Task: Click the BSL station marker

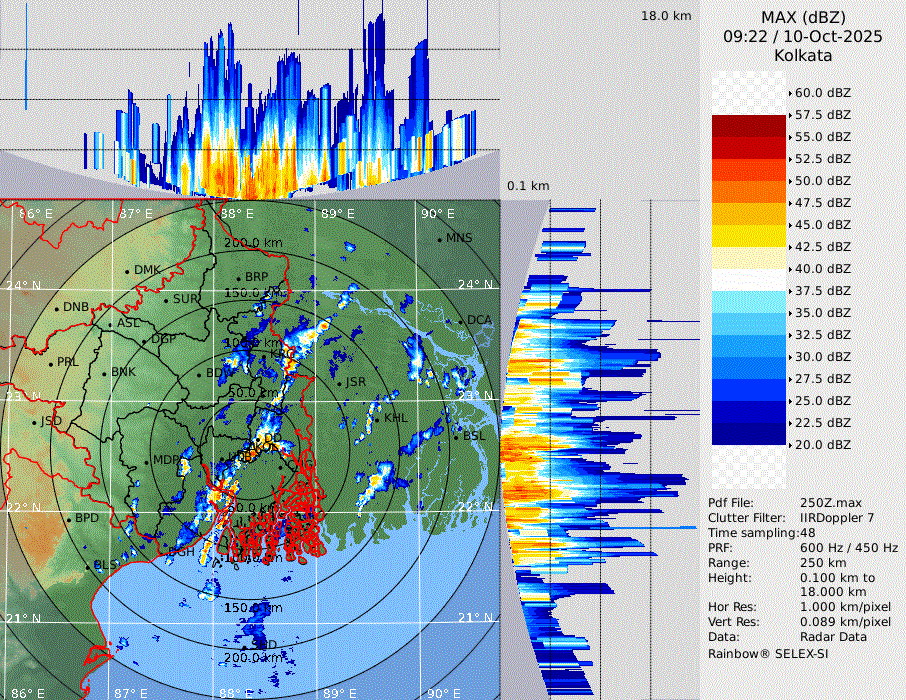Action: [456, 436]
